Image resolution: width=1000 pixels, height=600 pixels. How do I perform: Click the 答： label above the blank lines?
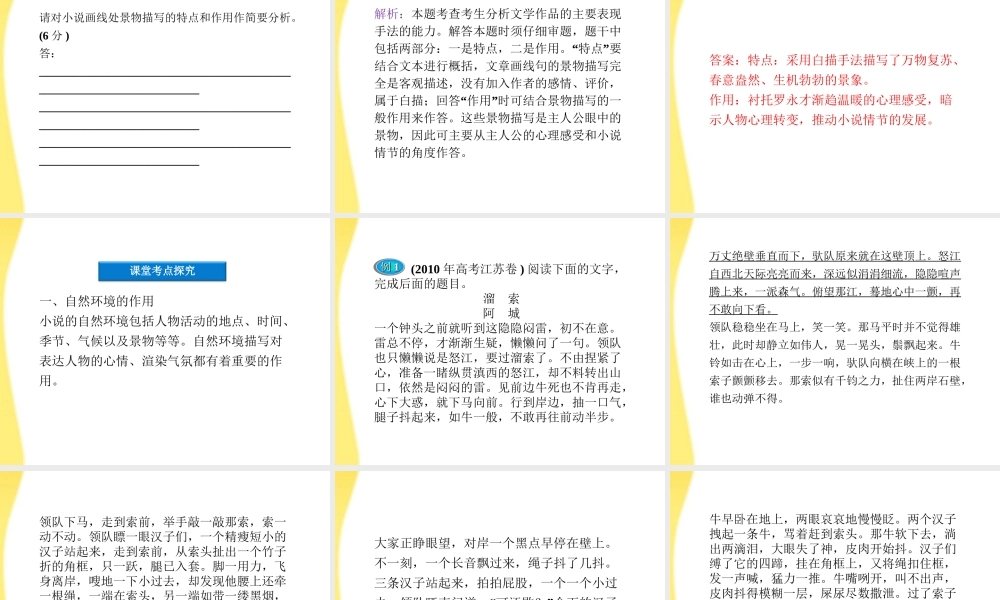(x=47, y=53)
